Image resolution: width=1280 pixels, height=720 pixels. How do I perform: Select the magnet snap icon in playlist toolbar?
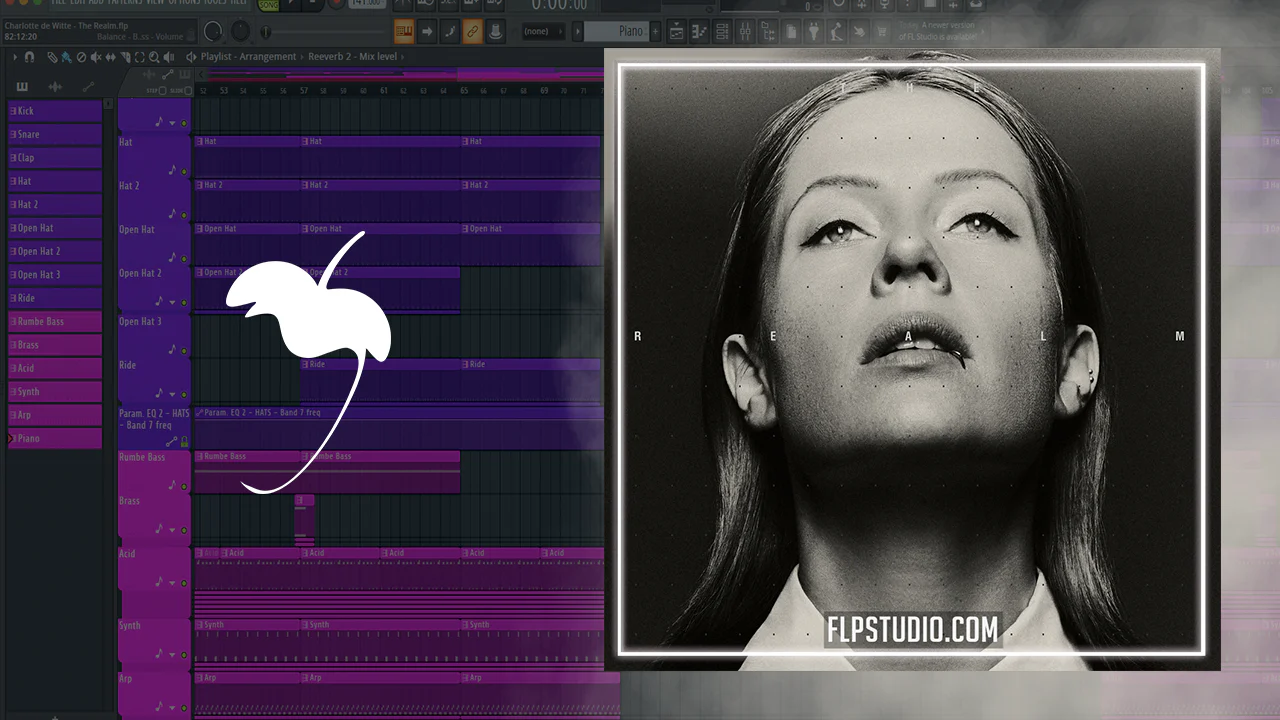click(29, 57)
